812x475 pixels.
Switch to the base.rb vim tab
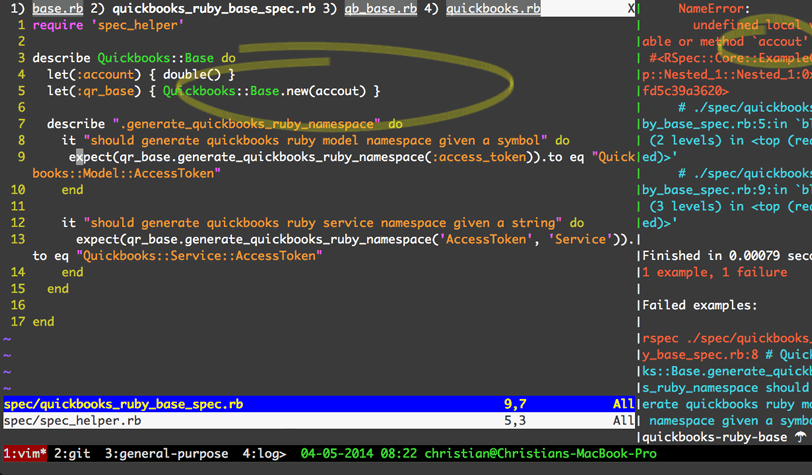[57, 8]
